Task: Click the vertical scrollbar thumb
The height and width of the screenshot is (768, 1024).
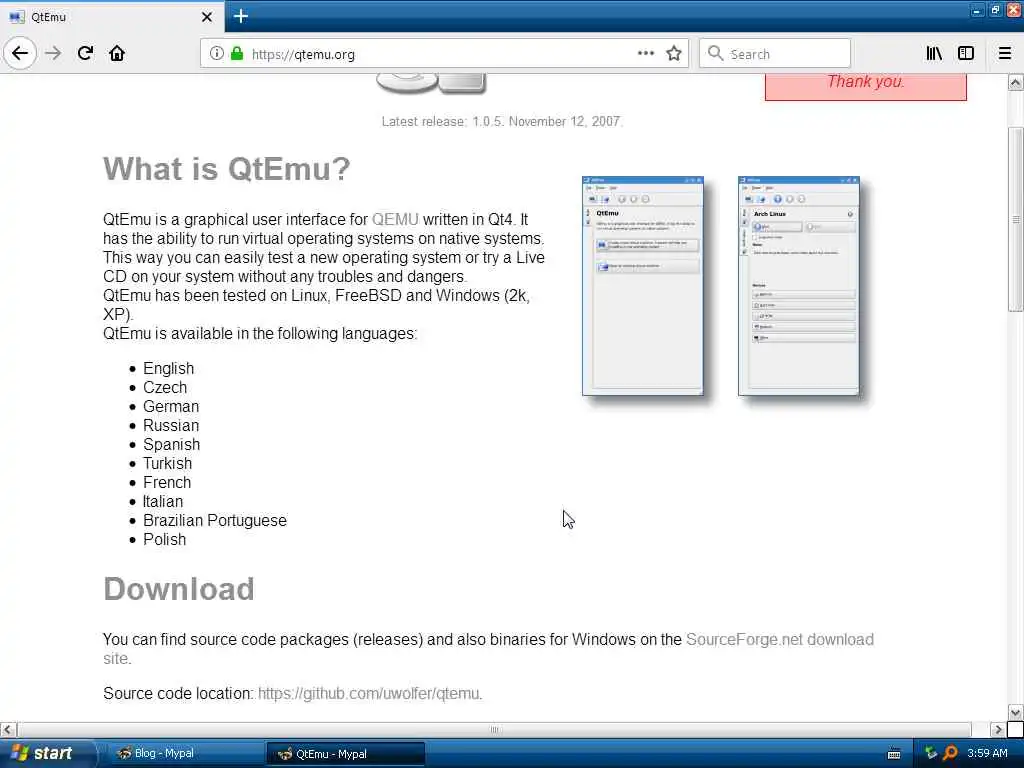Action: pyautogui.click(x=1015, y=219)
